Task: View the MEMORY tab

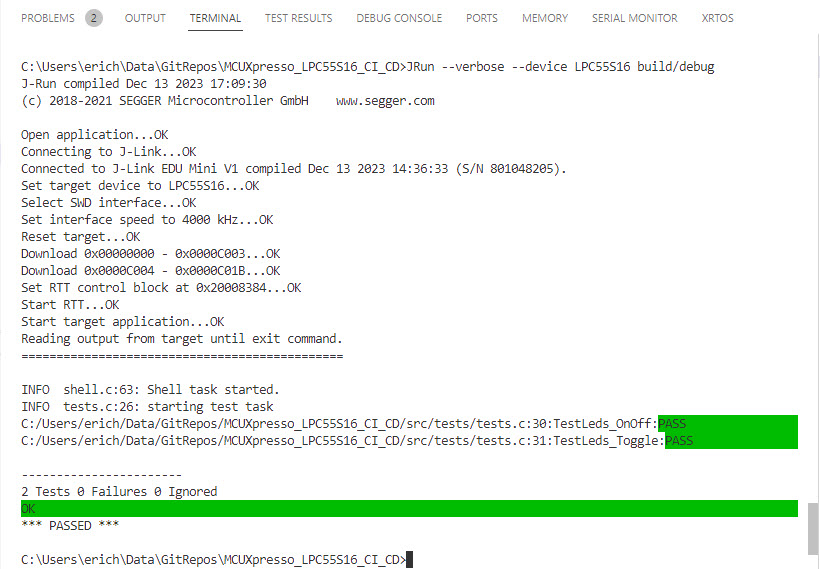Action: pyautogui.click(x=545, y=18)
